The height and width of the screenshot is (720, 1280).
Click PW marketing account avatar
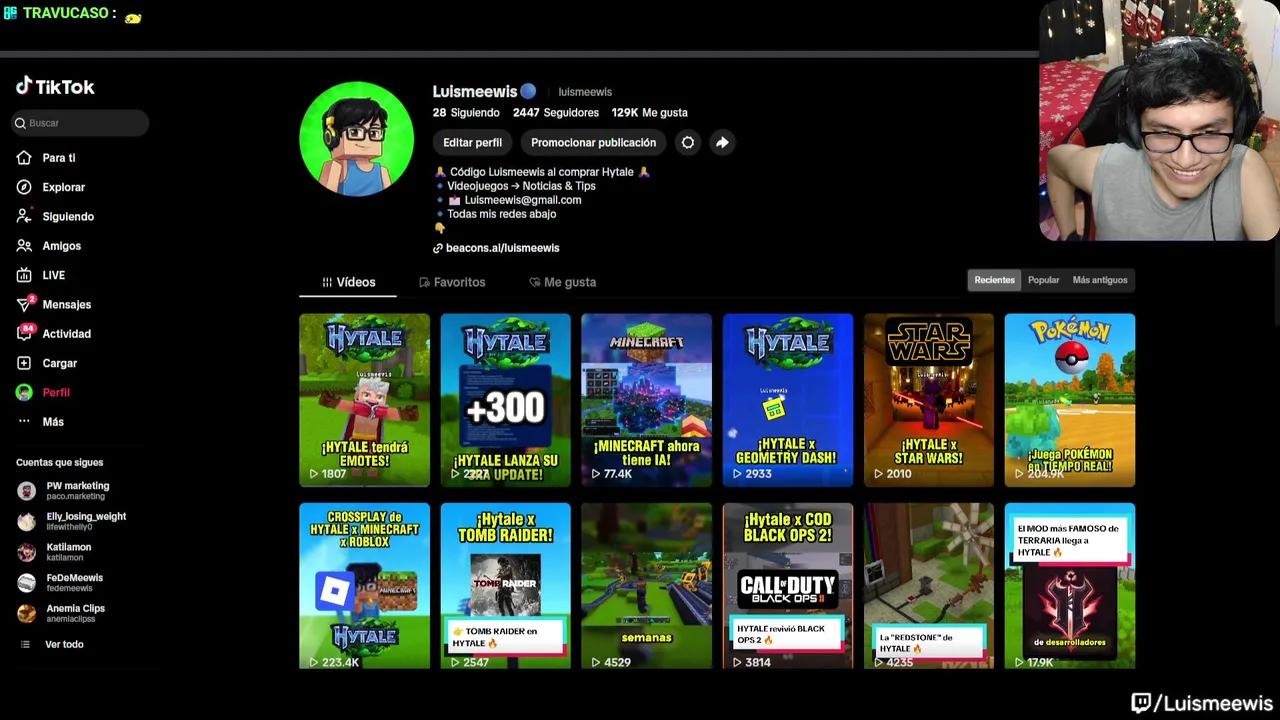(26, 491)
